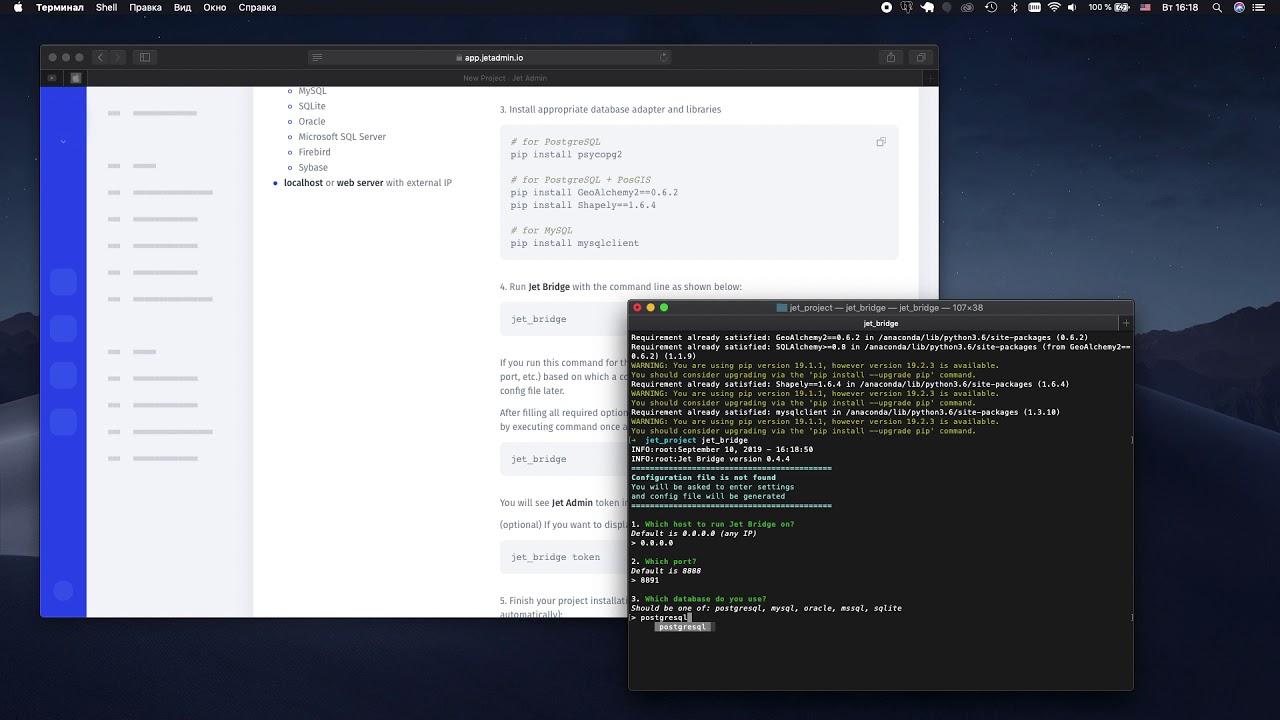This screenshot has height=720, width=1280.
Task: Open the Creative Cloud menu bar icon
Action: pyautogui.click(x=967, y=7)
